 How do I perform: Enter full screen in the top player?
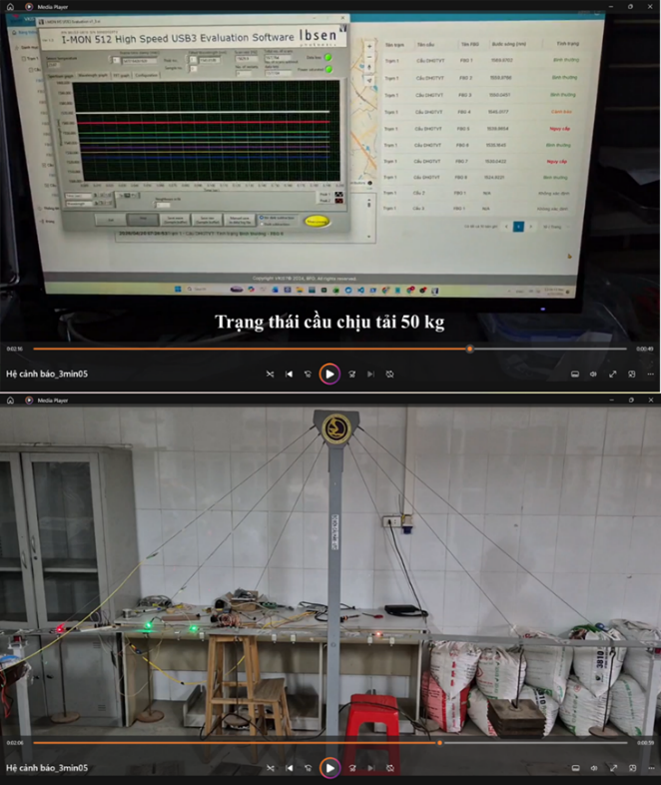click(x=612, y=374)
